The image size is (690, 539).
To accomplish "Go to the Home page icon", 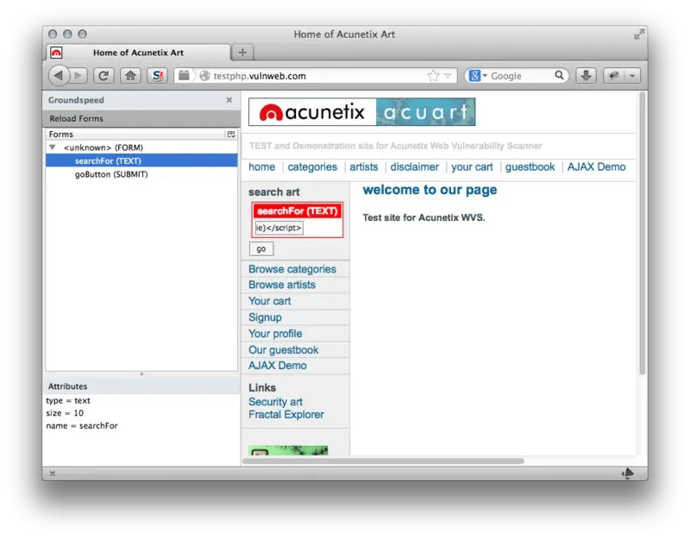I will point(130,76).
